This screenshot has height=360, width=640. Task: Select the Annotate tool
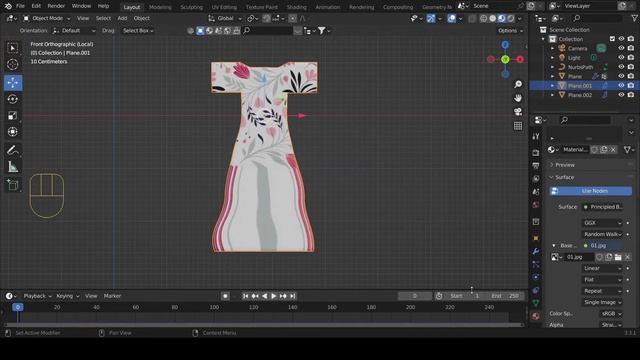13,151
